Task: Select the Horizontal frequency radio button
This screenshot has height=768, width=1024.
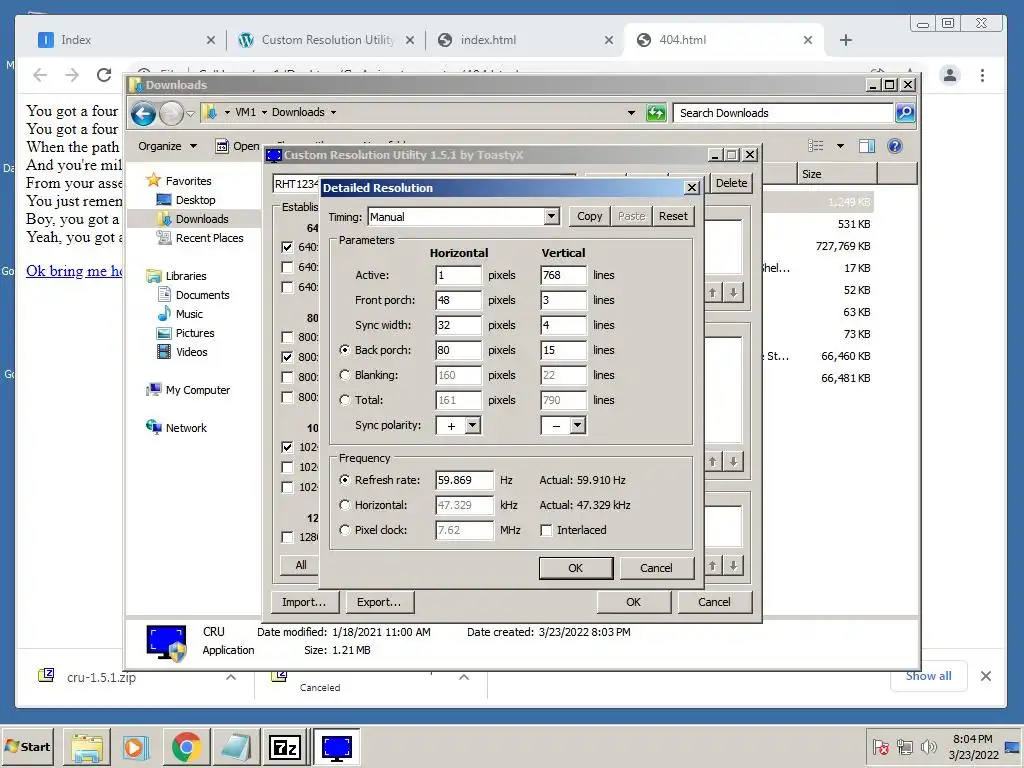Action: pos(345,505)
